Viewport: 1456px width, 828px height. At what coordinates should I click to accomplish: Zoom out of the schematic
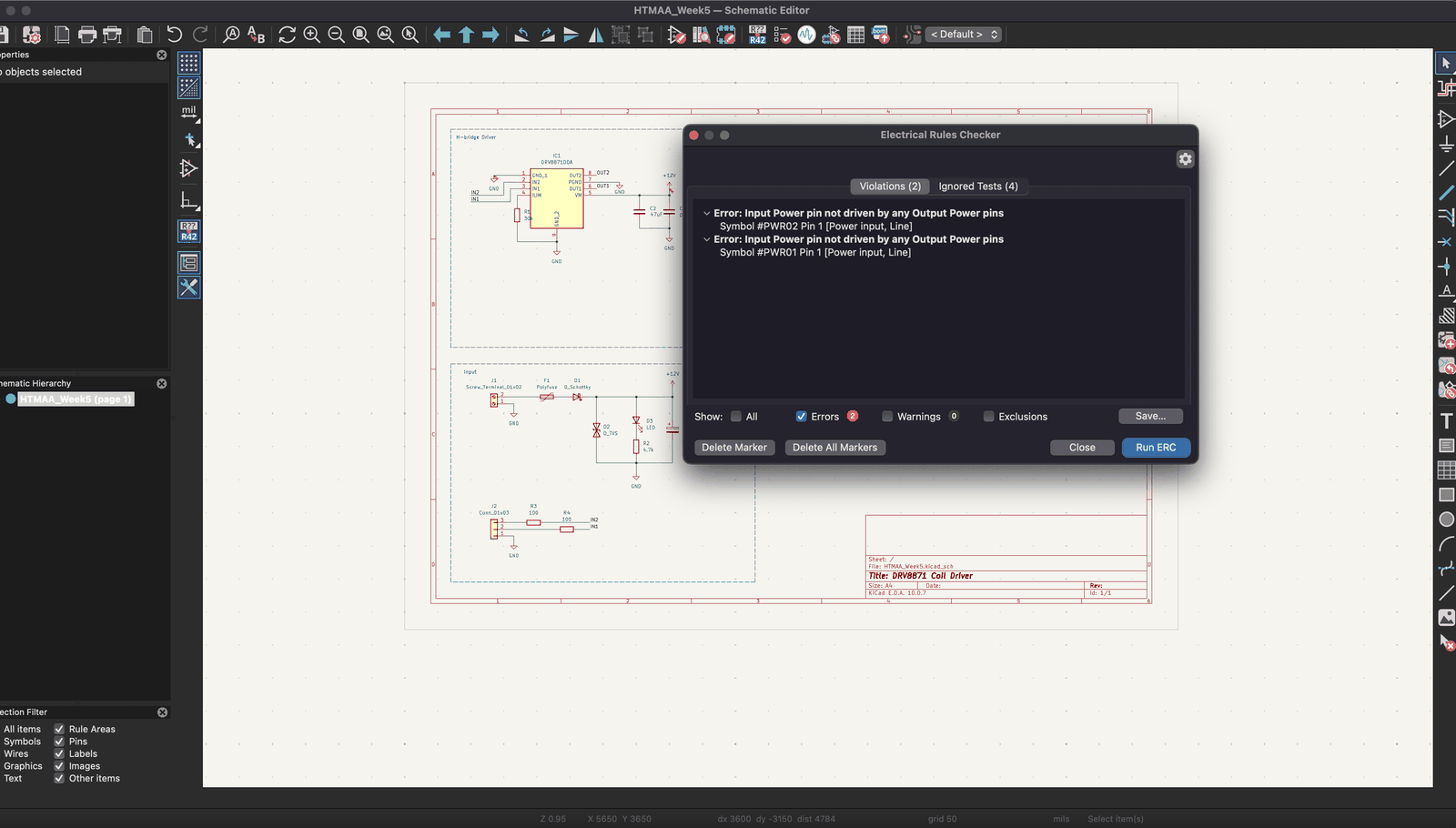[336, 35]
